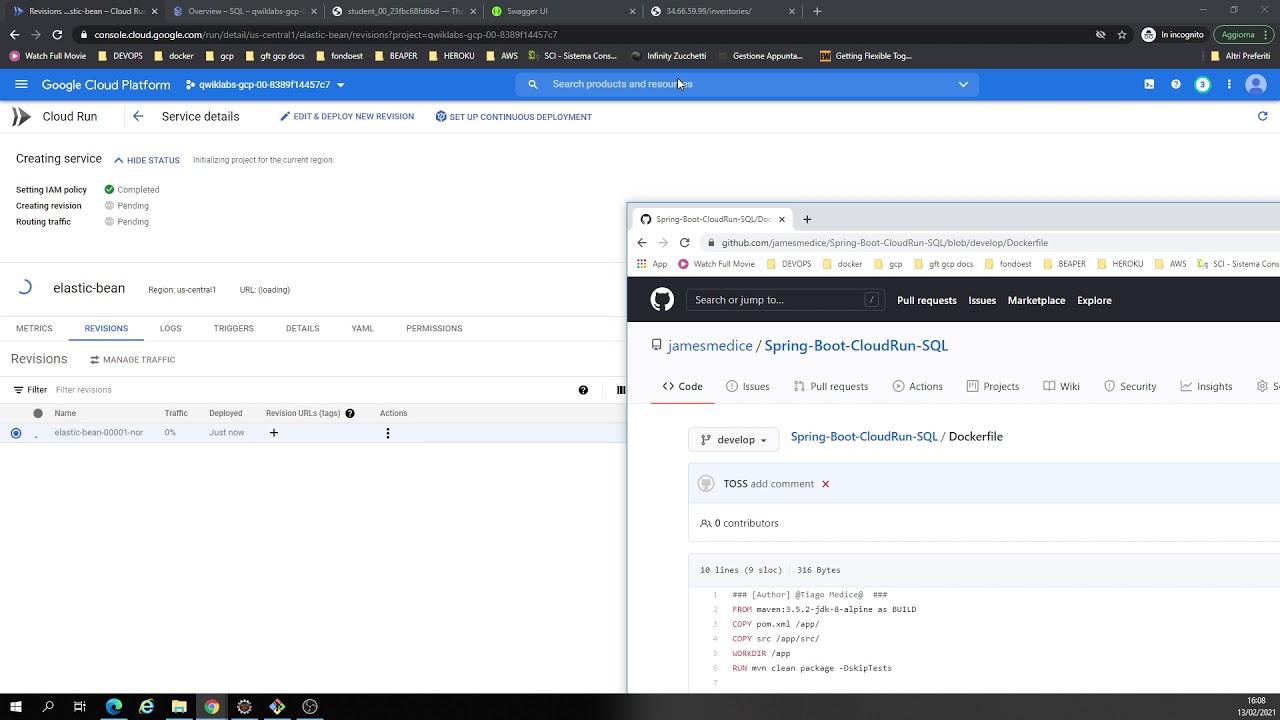Image resolution: width=1280 pixels, height=720 pixels.
Task: Expand the search bar dropdown arrow
Action: (963, 84)
